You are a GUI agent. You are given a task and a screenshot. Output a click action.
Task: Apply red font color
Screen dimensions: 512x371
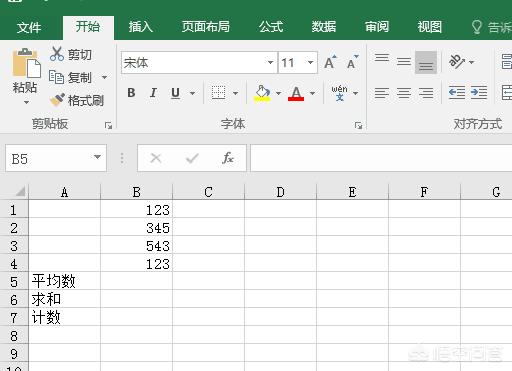pyautogui.click(x=296, y=93)
